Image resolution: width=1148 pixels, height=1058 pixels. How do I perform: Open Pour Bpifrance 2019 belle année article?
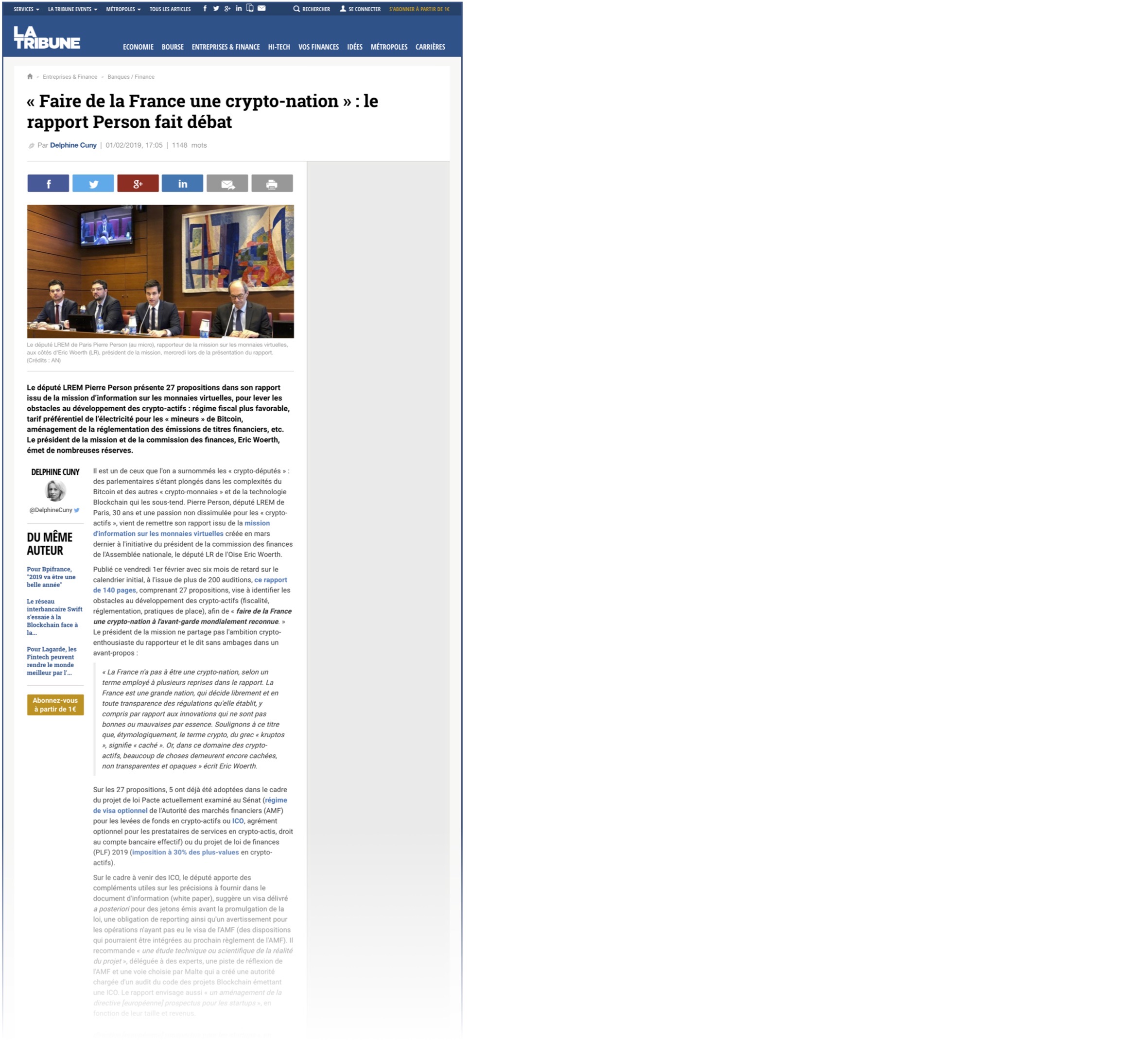coord(51,577)
